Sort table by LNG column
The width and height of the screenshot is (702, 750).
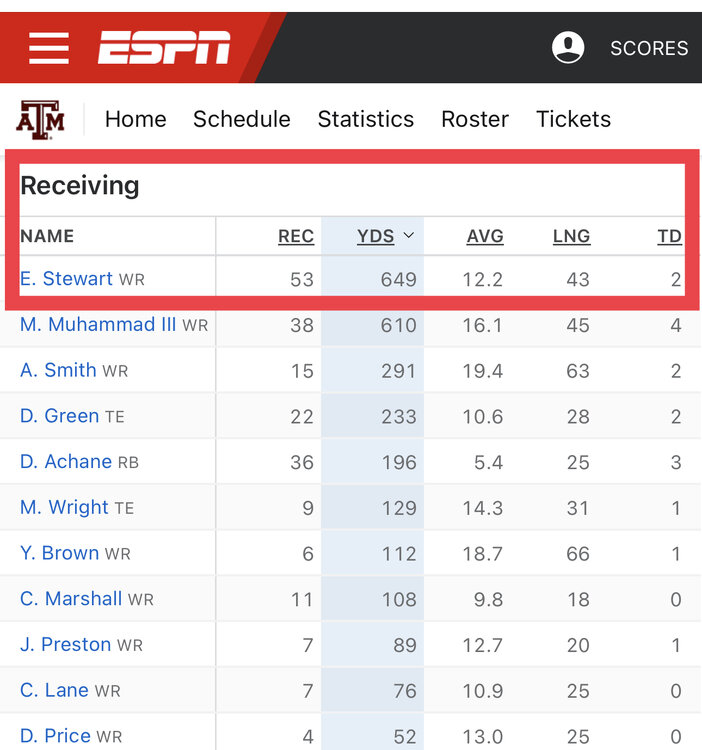tap(571, 236)
